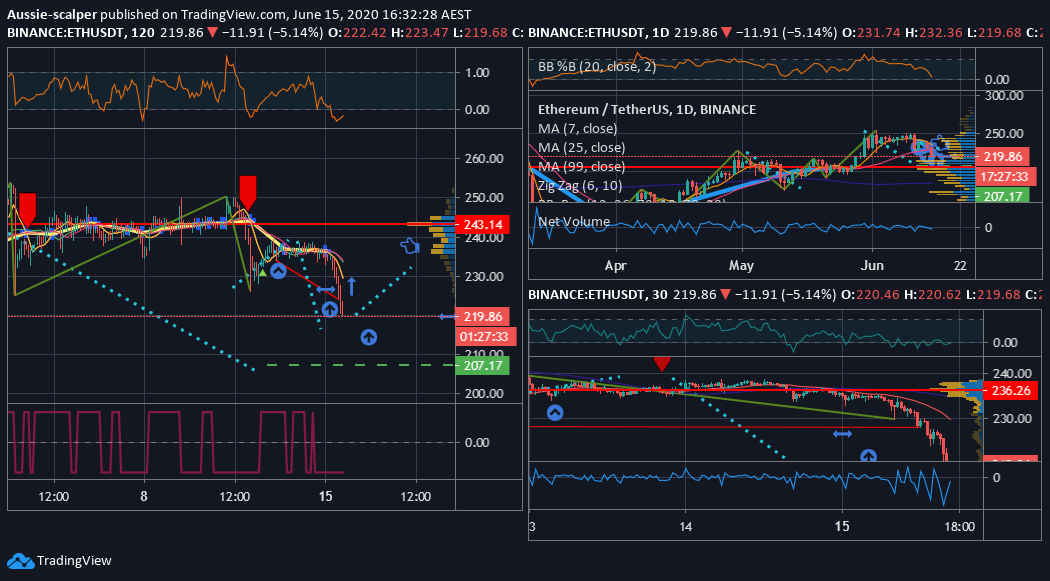Click the green 207.17 label on 120 chart
Screen dimensions: 1050x581
pos(482,365)
